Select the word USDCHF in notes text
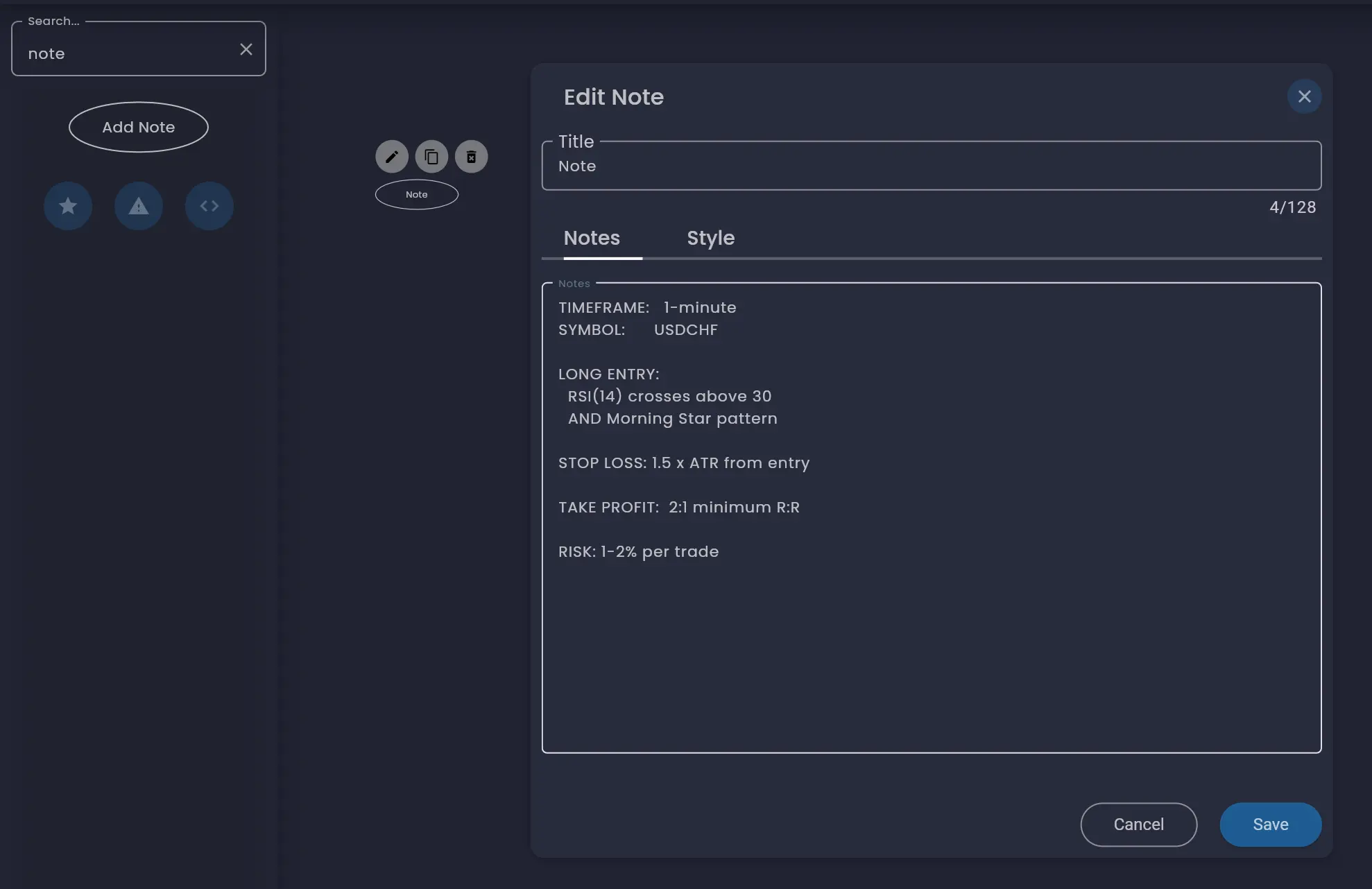 click(686, 329)
